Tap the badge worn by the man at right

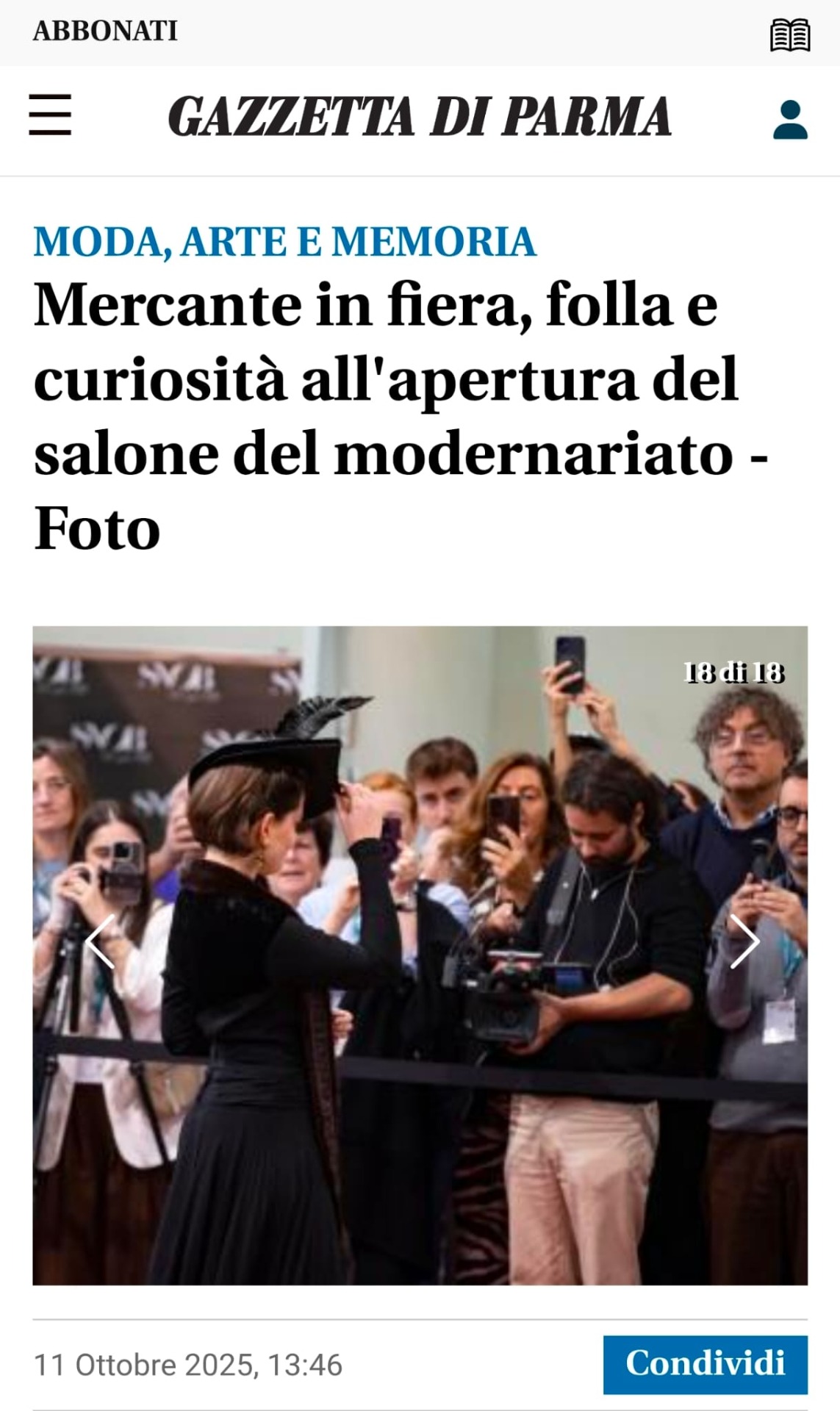(780, 1022)
